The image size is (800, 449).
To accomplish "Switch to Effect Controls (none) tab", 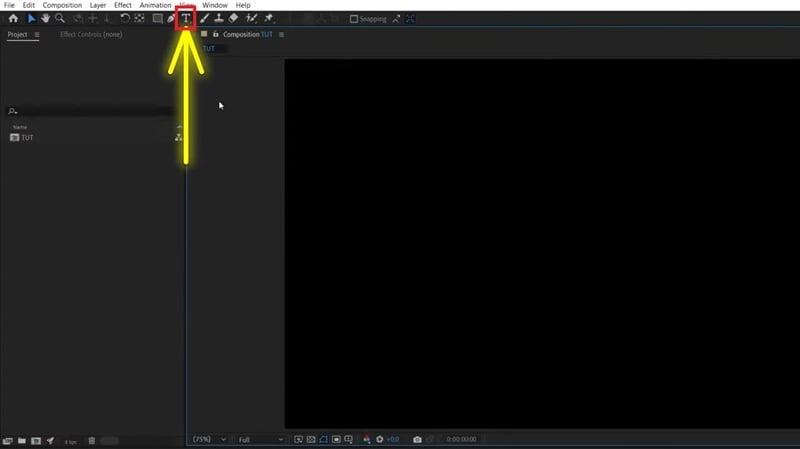I will 91,34.
